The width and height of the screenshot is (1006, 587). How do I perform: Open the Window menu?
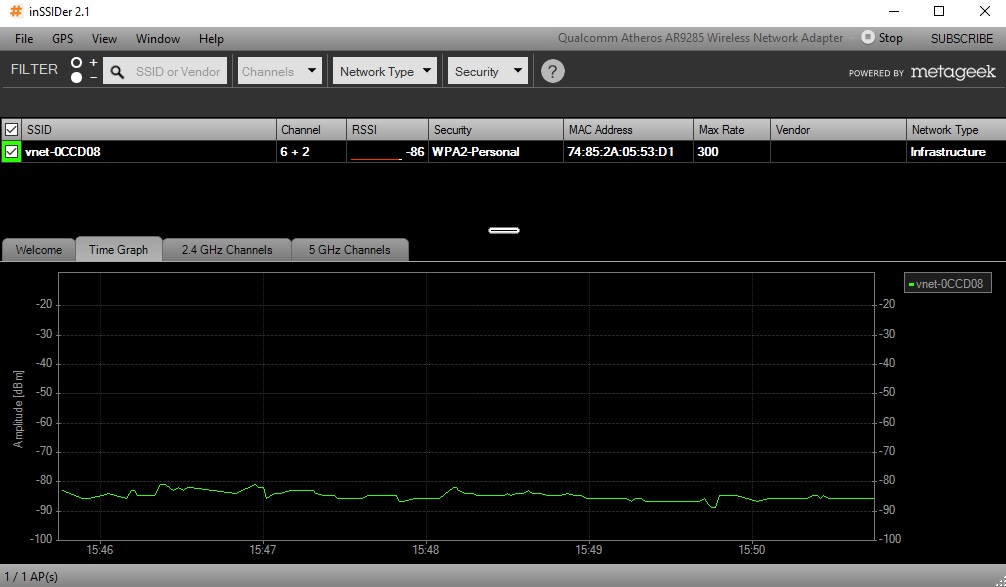tap(158, 38)
